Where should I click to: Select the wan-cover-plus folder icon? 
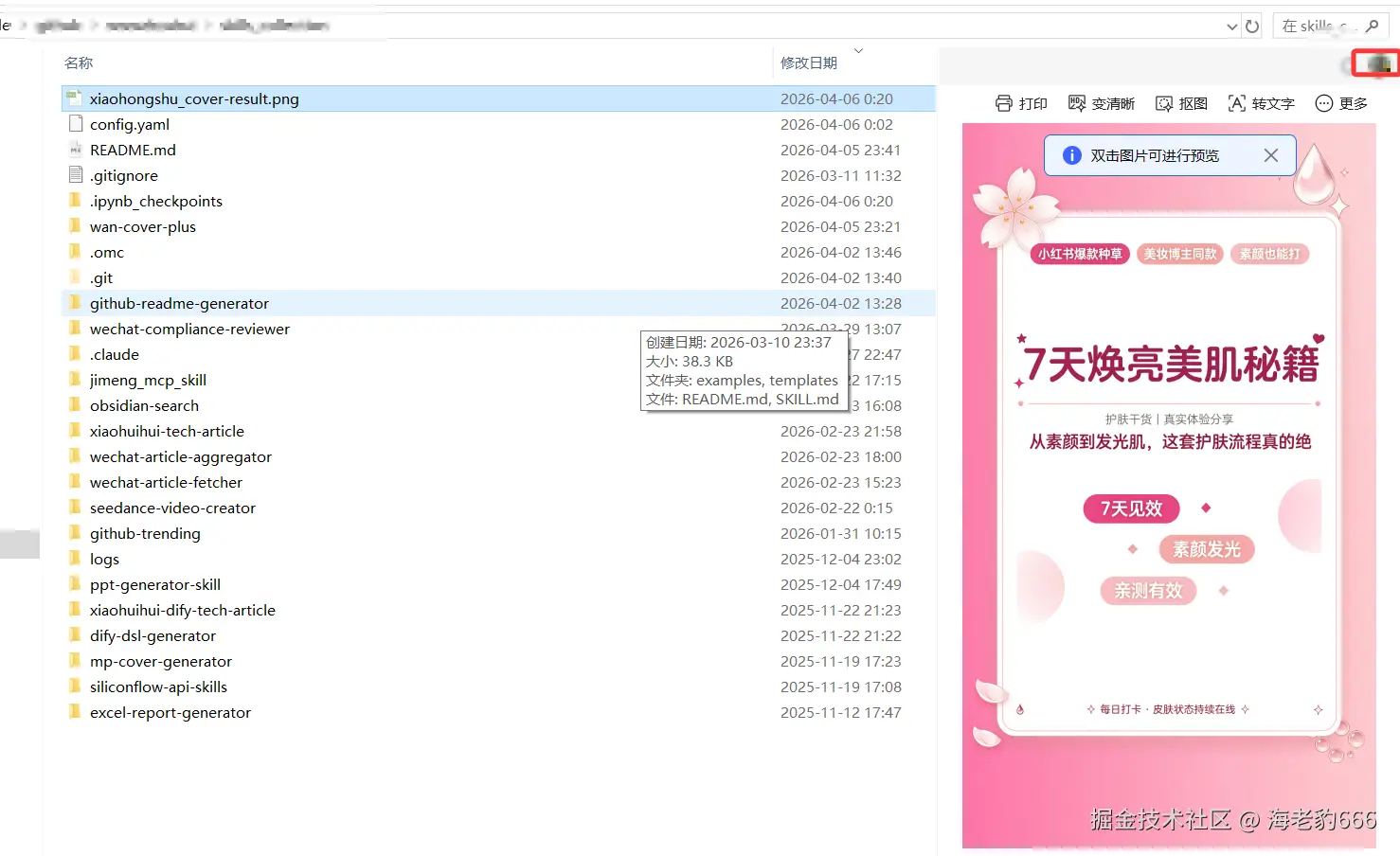click(x=75, y=225)
